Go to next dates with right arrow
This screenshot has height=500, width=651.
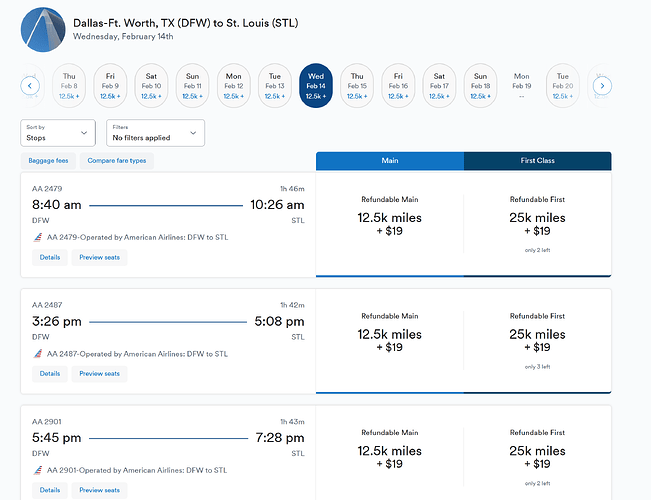pyautogui.click(x=602, y=86)
